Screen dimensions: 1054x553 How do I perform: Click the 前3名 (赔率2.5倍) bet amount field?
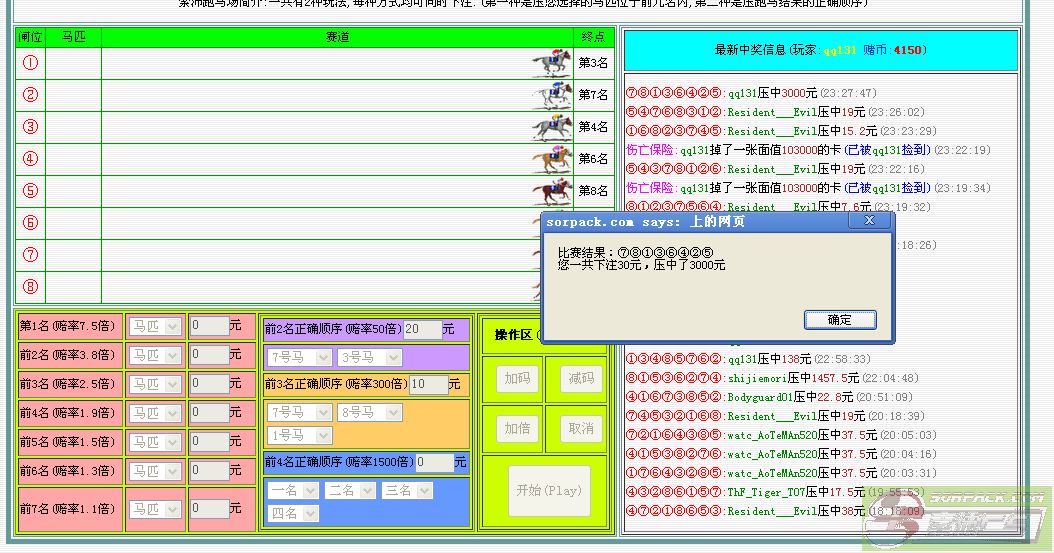pyautogui.click(x=210, y=384)
